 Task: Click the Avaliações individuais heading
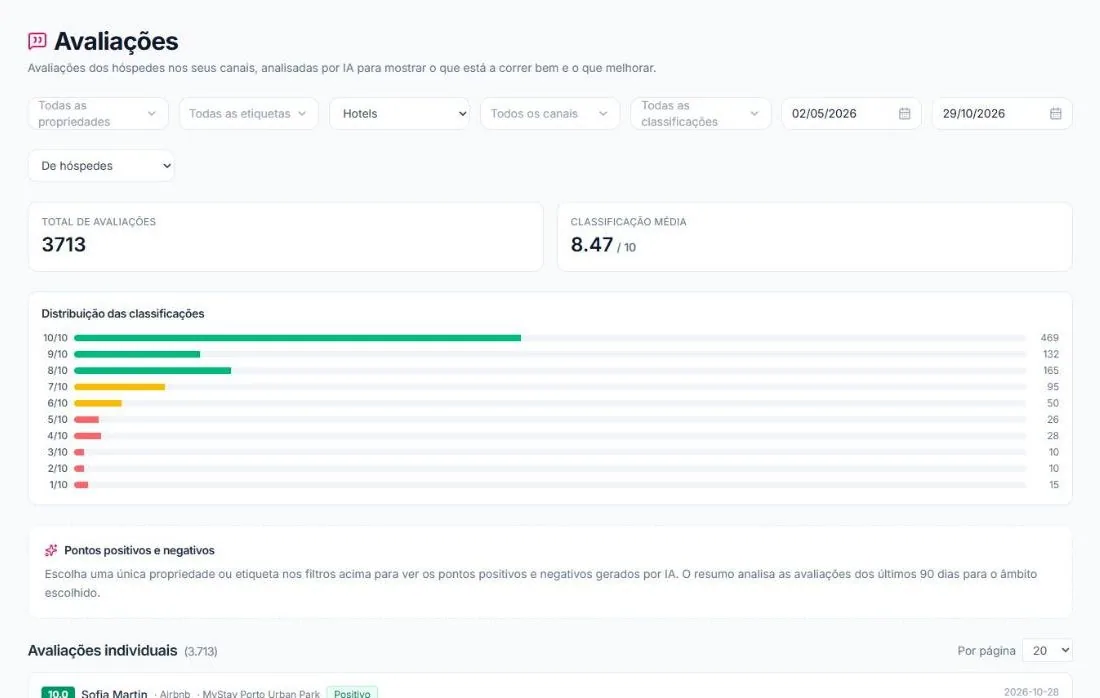(102, 651)
